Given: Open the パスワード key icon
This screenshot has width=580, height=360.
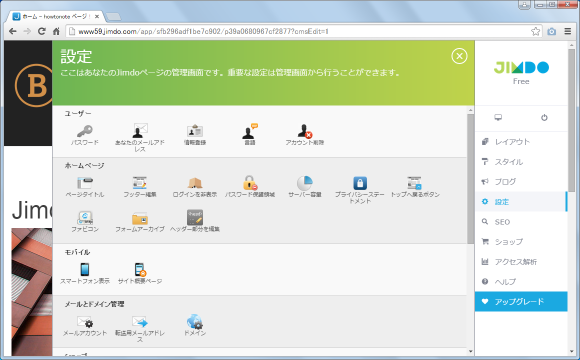Looking at the screenshot, I should pos(85,131).
